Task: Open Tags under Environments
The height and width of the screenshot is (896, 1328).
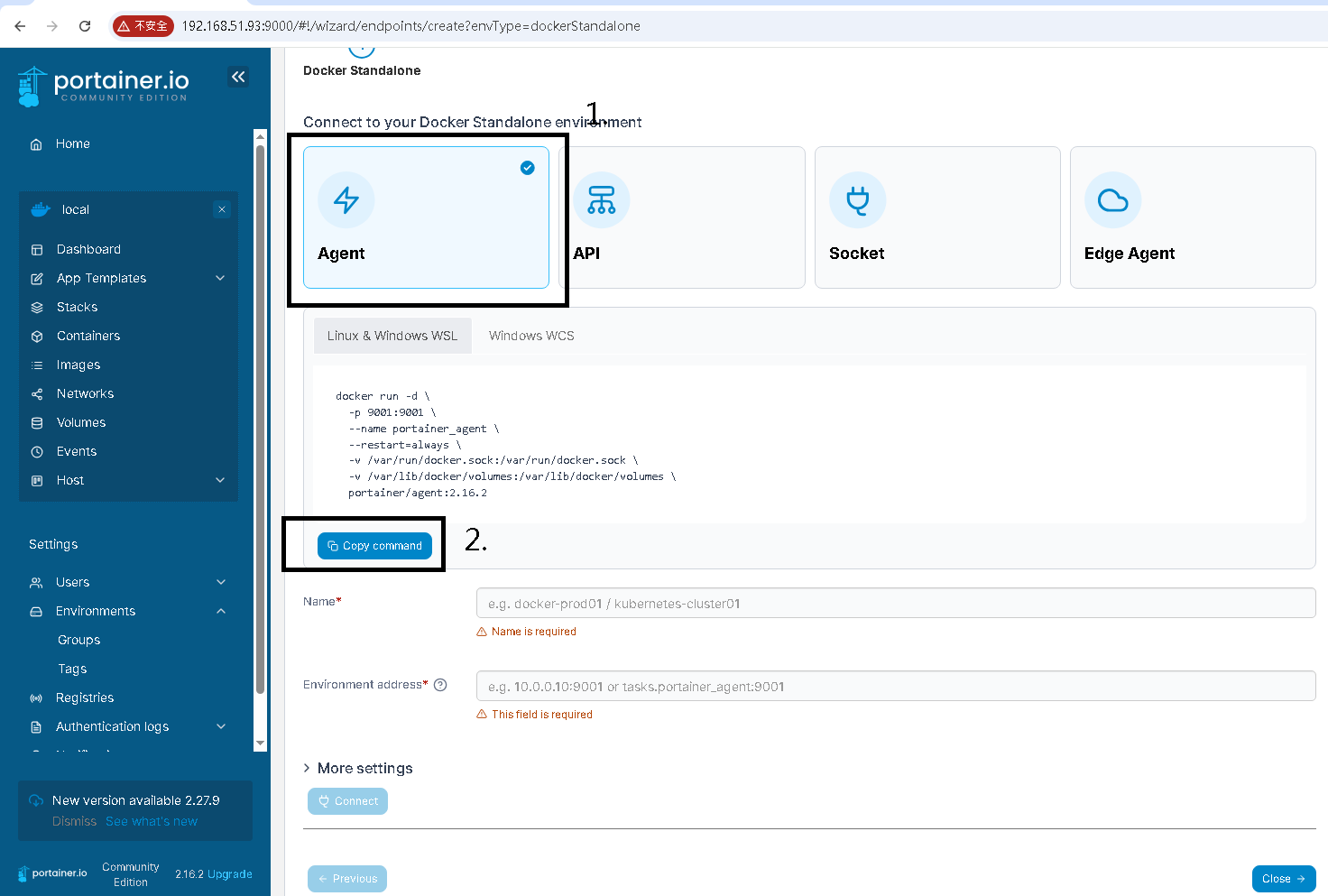Action: [72, 669]
